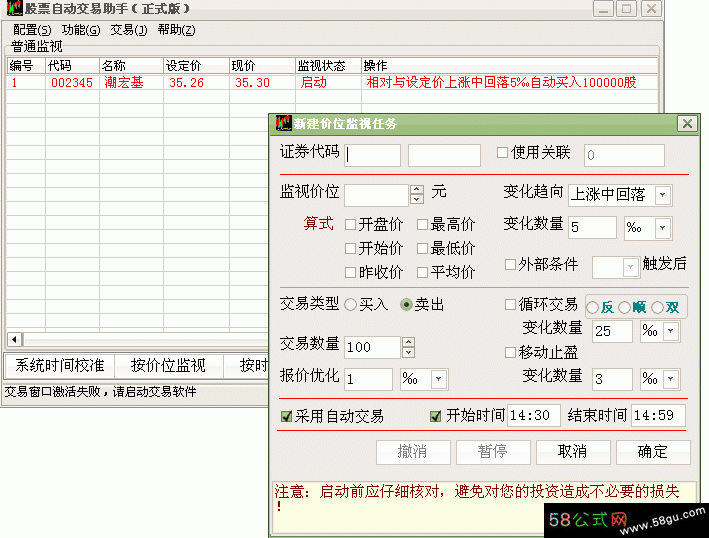Image resolution: width=709 pixels, height=538 pixels.
Task: Open the 变化趋向 上涨中回落 dropdown
Action: coord(663,195)
